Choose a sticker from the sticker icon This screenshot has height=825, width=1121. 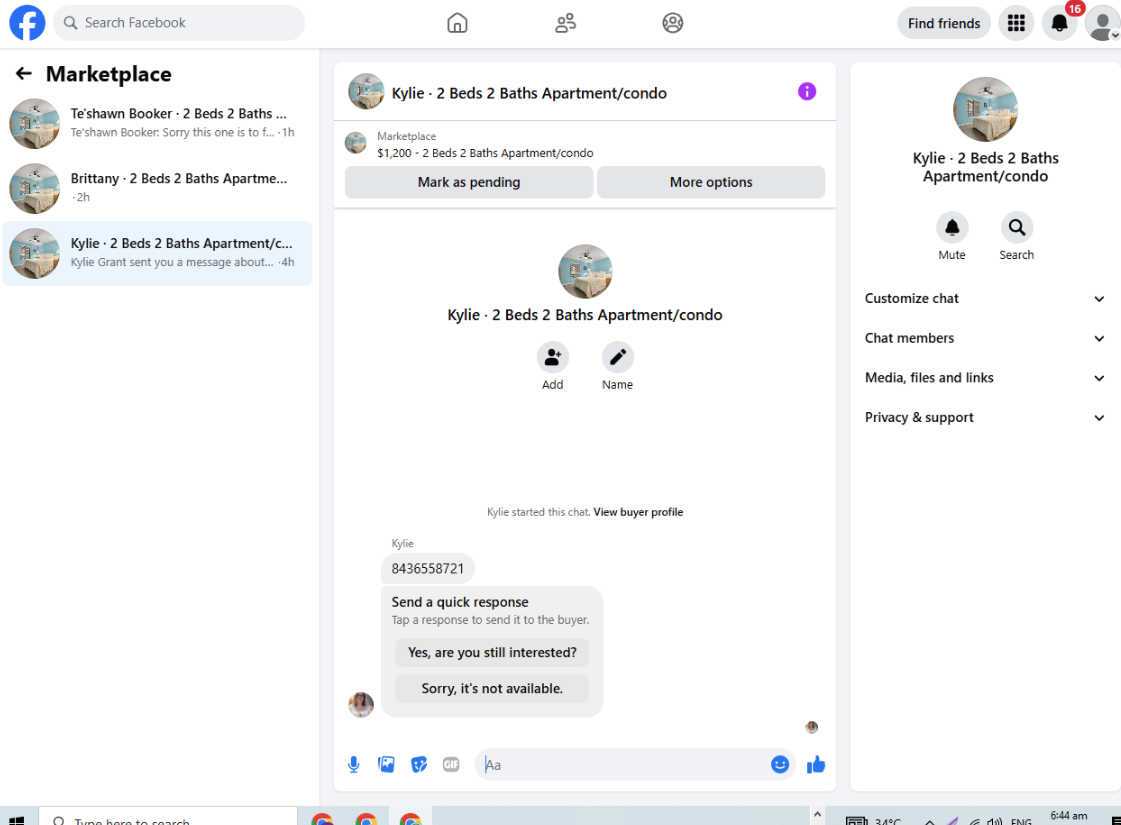click(x=419, y=765)
